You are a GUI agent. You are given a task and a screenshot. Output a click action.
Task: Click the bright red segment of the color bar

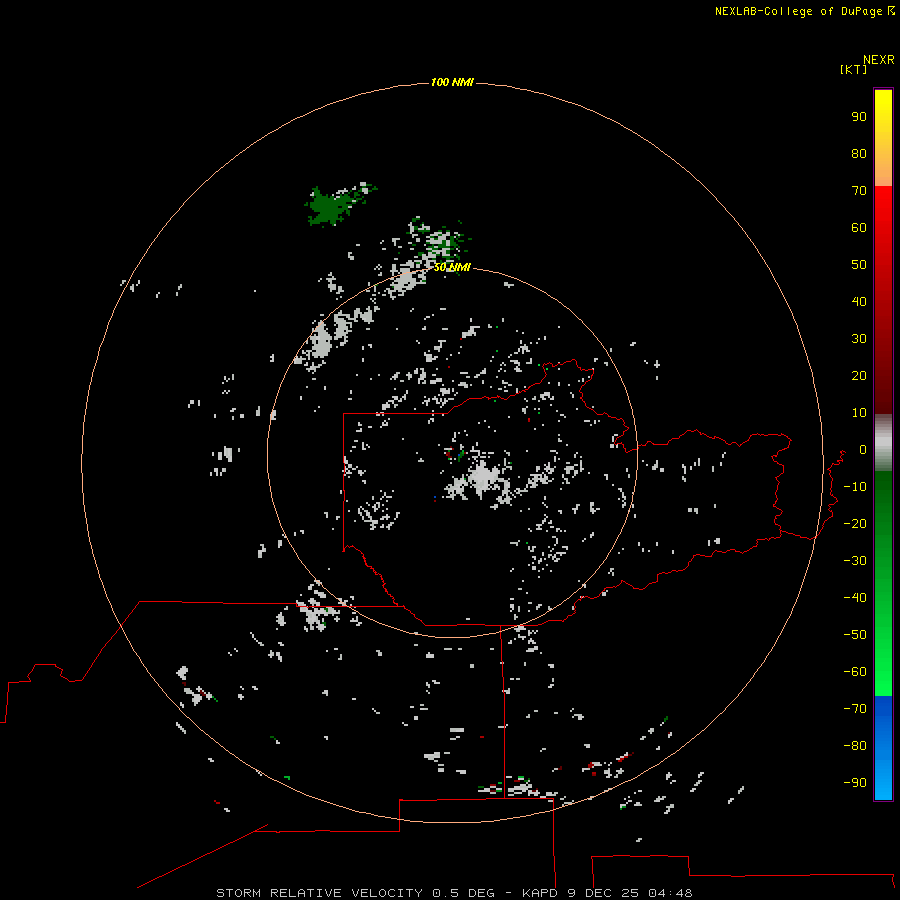[x=883, y=212]
